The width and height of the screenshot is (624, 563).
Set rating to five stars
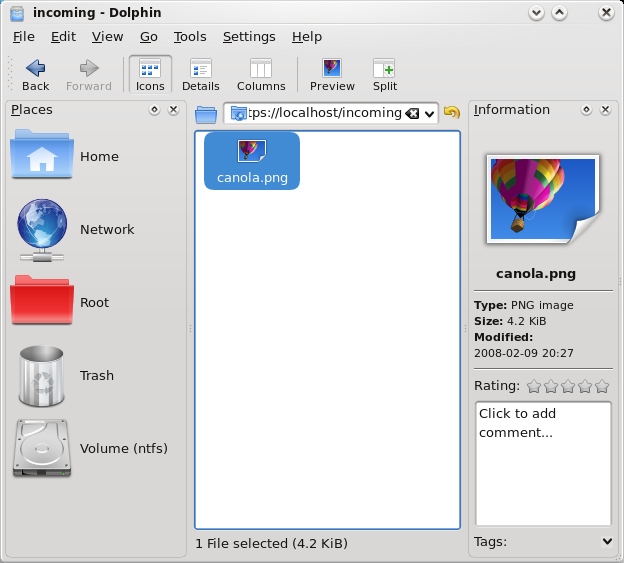click(603, 386)
